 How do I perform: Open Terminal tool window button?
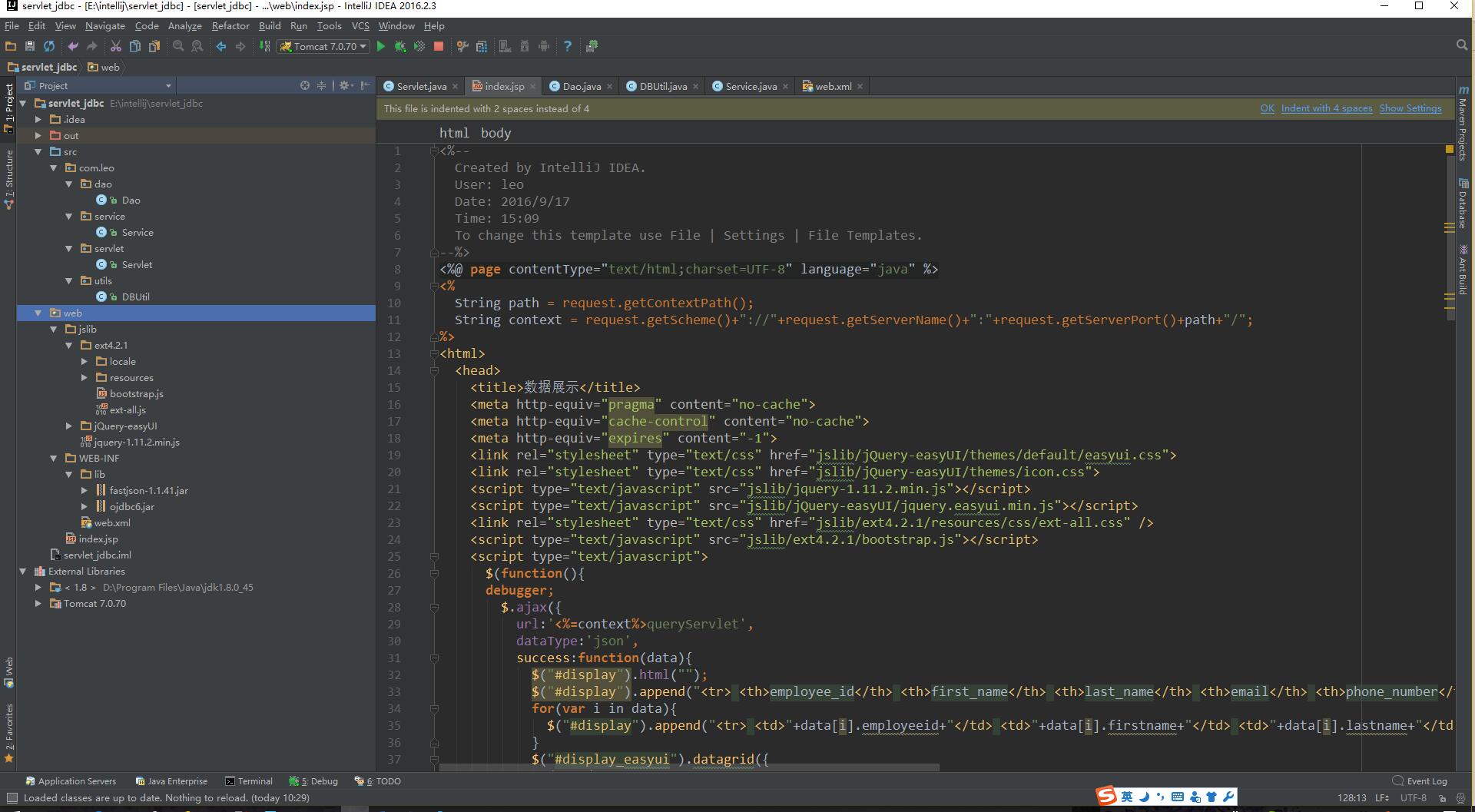point(249,781)
